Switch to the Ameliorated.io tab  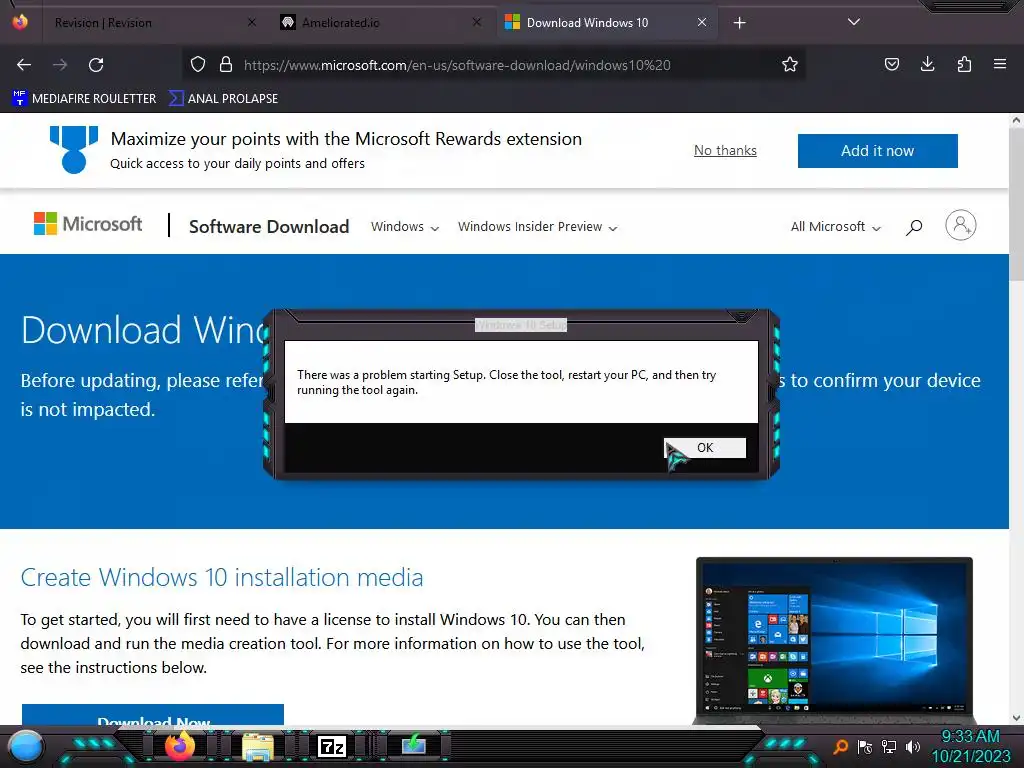(x=383, y=23)
